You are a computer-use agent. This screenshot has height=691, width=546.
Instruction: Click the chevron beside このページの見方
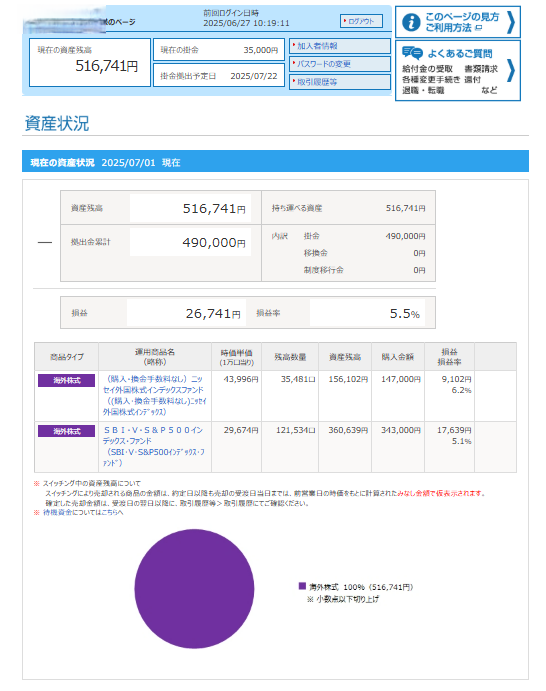click(511, 22)
